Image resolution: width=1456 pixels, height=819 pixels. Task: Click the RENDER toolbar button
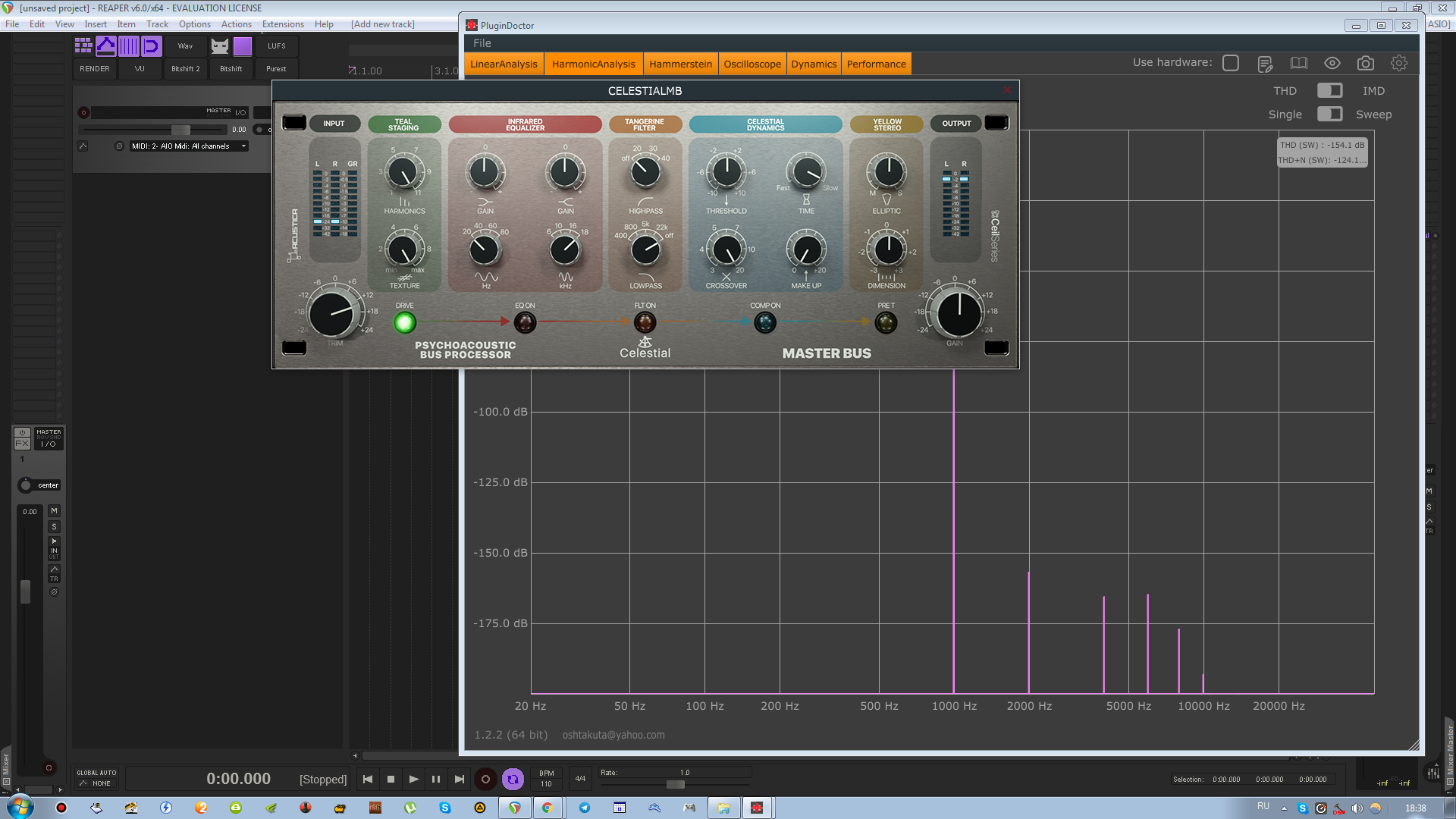click(95, 69)
